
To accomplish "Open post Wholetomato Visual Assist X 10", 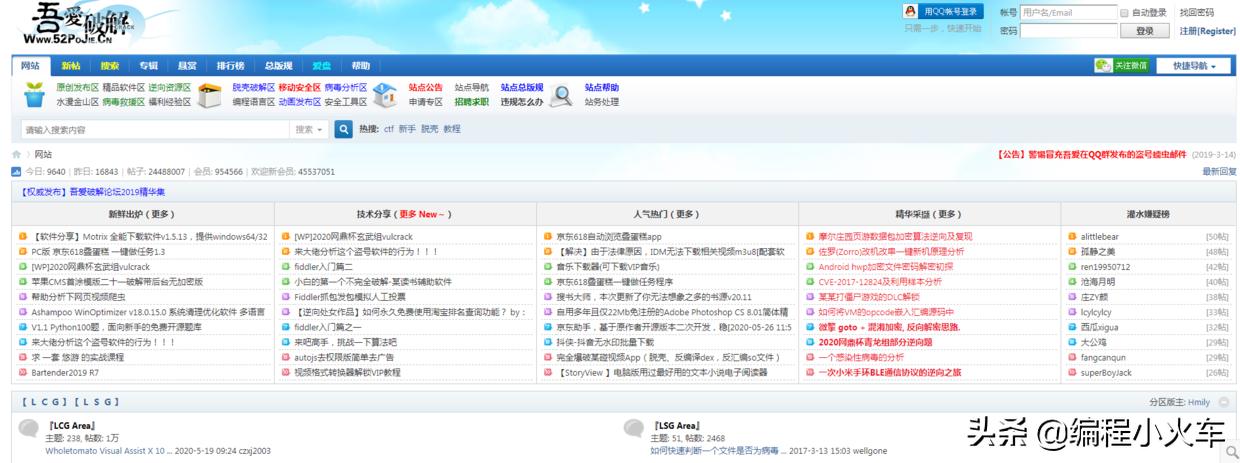I will pos(107,451).
